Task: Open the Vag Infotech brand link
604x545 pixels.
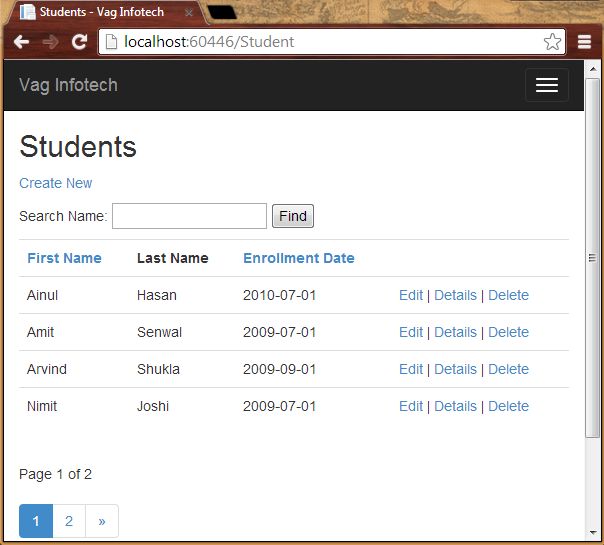Action: (x=68, y=85)
